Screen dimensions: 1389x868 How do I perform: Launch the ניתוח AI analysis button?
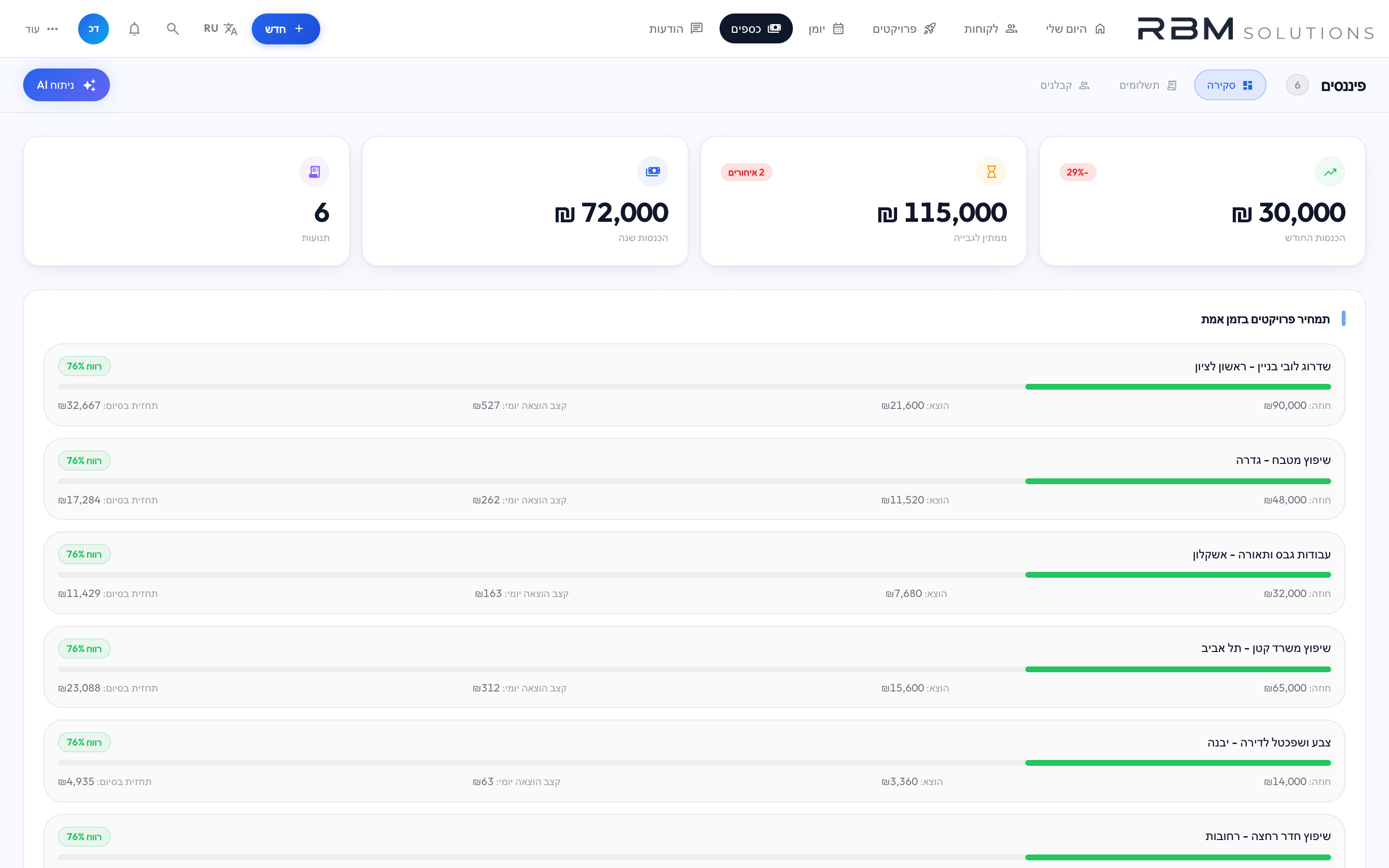point(66,85)
